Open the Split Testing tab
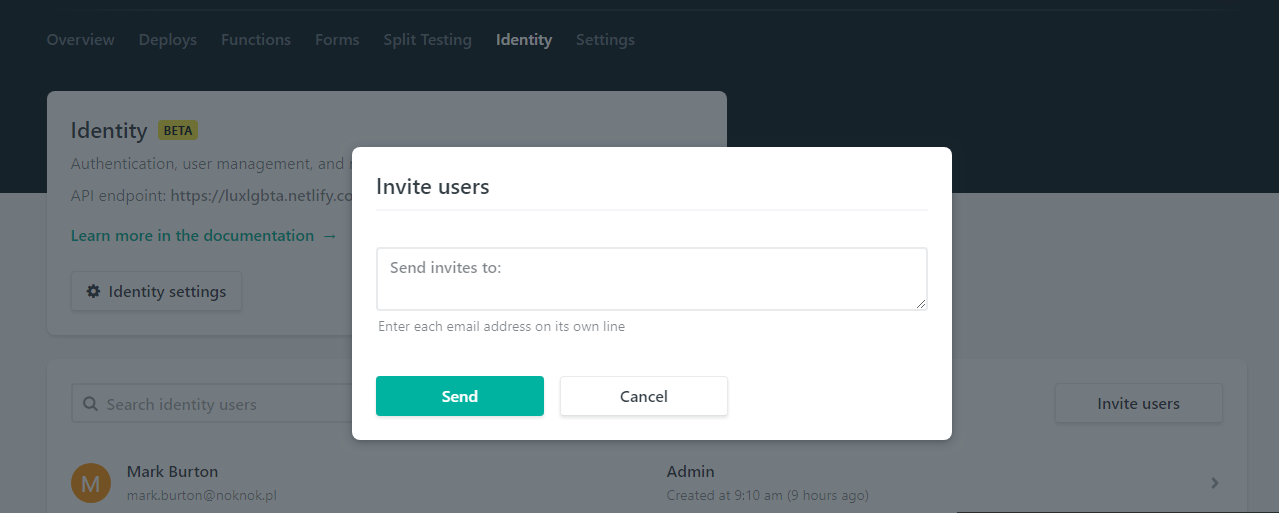1279x513 pixels. (427, 40)
